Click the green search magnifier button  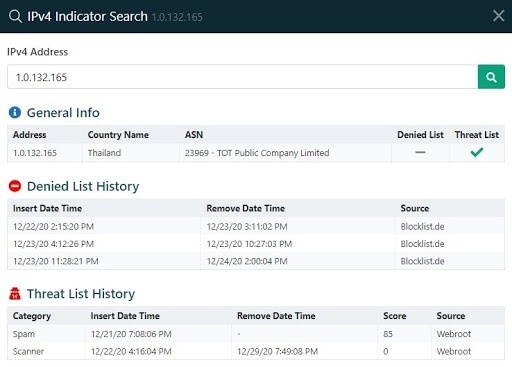(491, 77)
